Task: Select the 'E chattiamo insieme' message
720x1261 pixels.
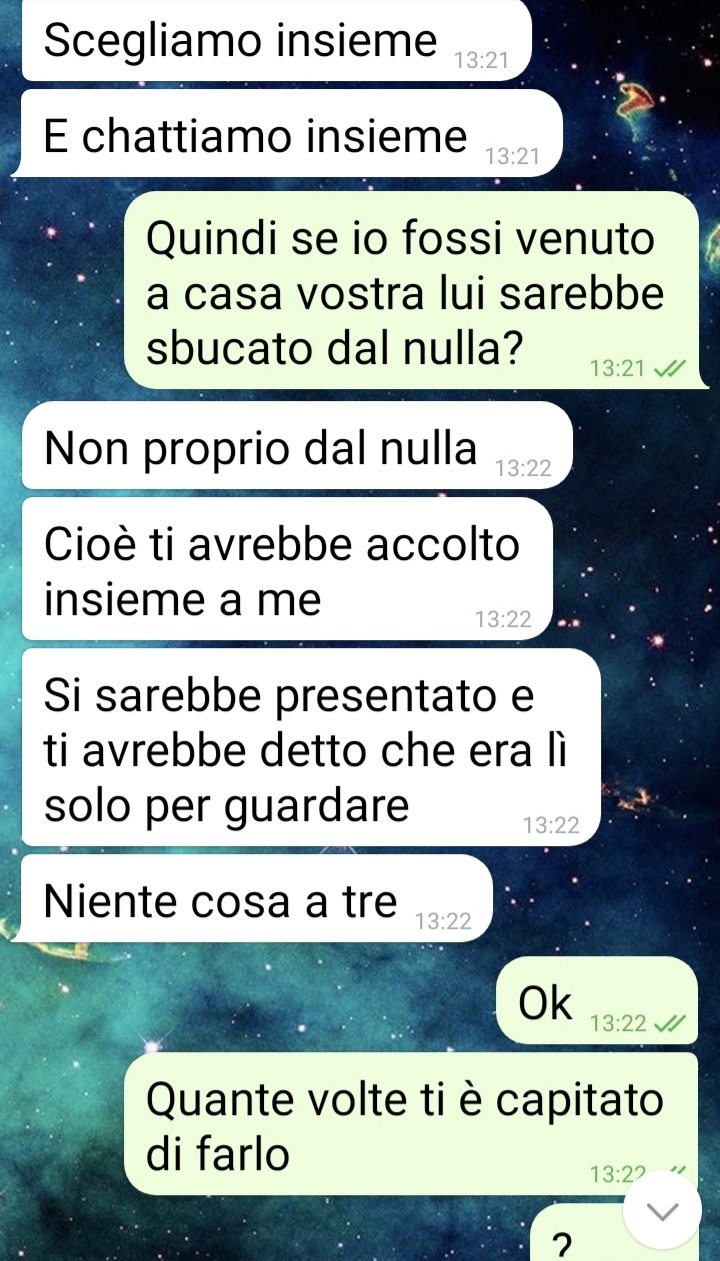Action: click(292, 133)
